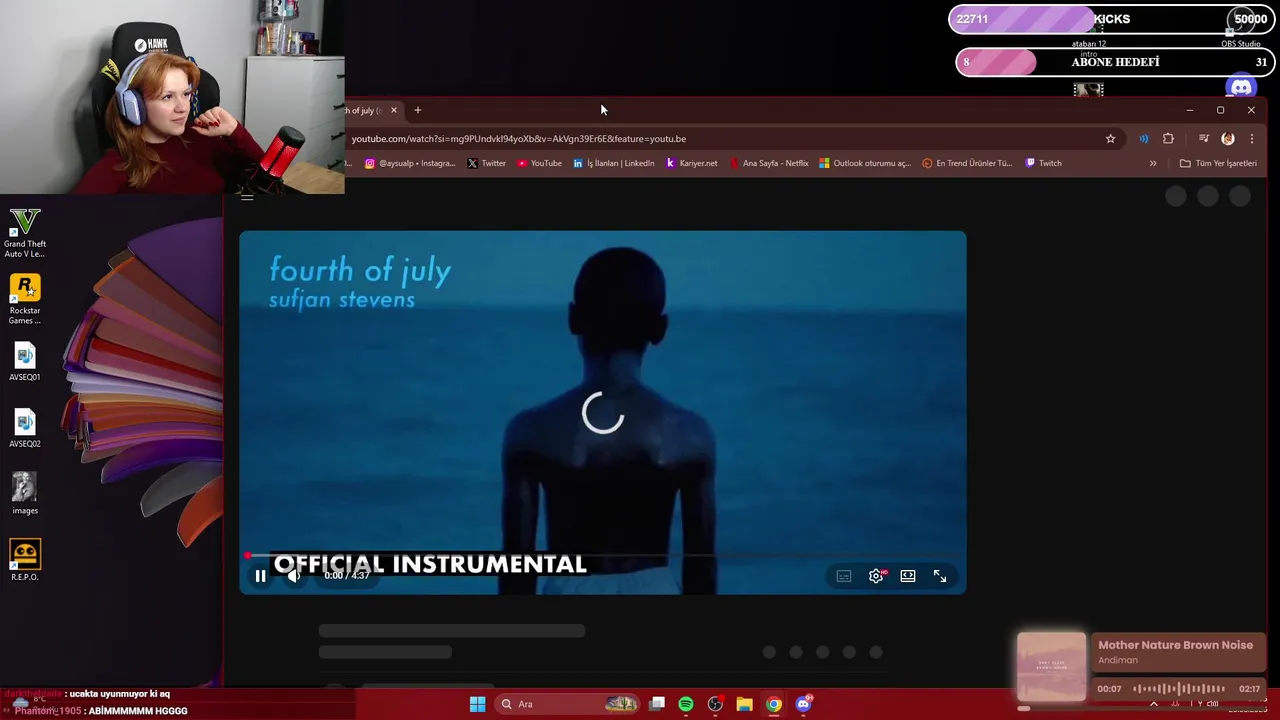Expand hidden bookmarks chevron
Image resolution: width=1280 pixels, height=720 pixels.
click(1153, 163)
